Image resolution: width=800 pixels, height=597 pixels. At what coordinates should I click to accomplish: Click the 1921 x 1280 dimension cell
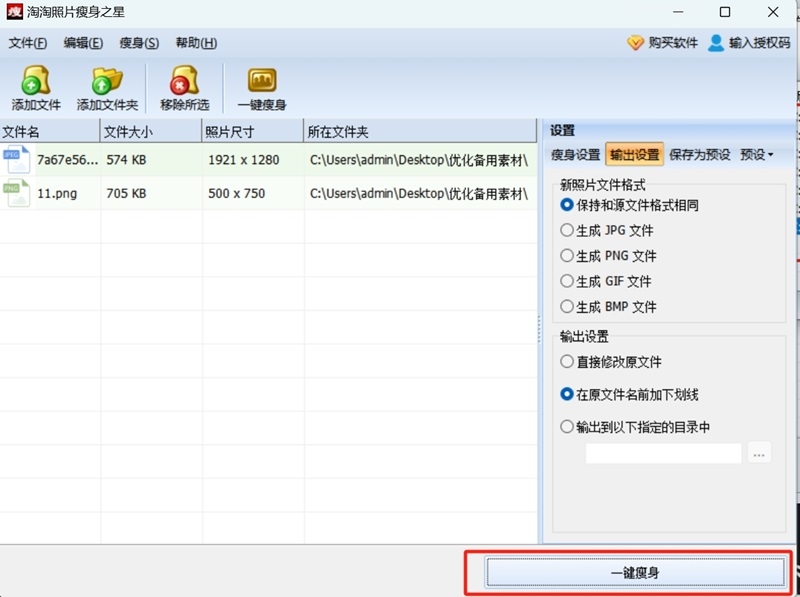[x=243, y=160]
